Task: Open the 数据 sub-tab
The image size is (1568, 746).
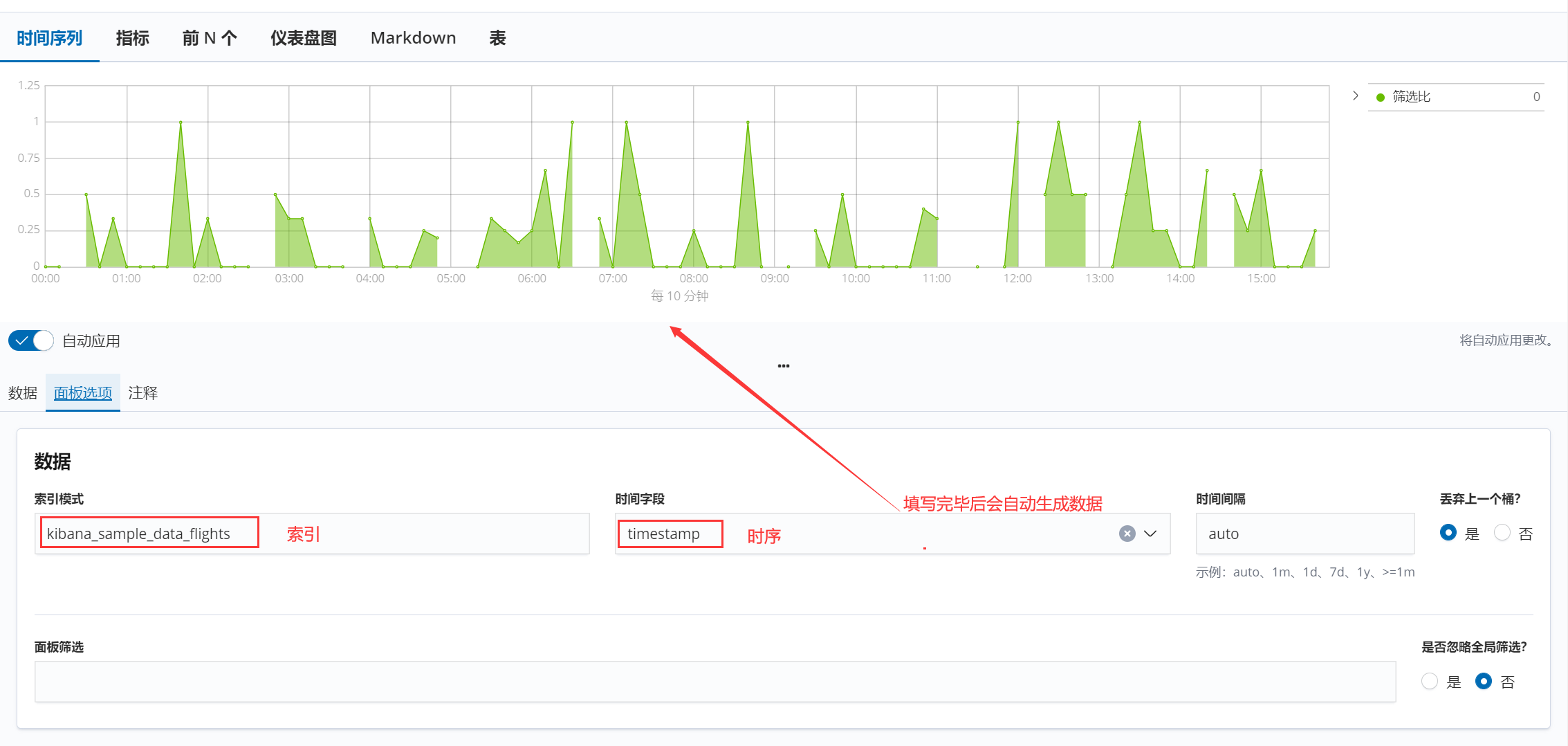Action: (x=23, y=393)
